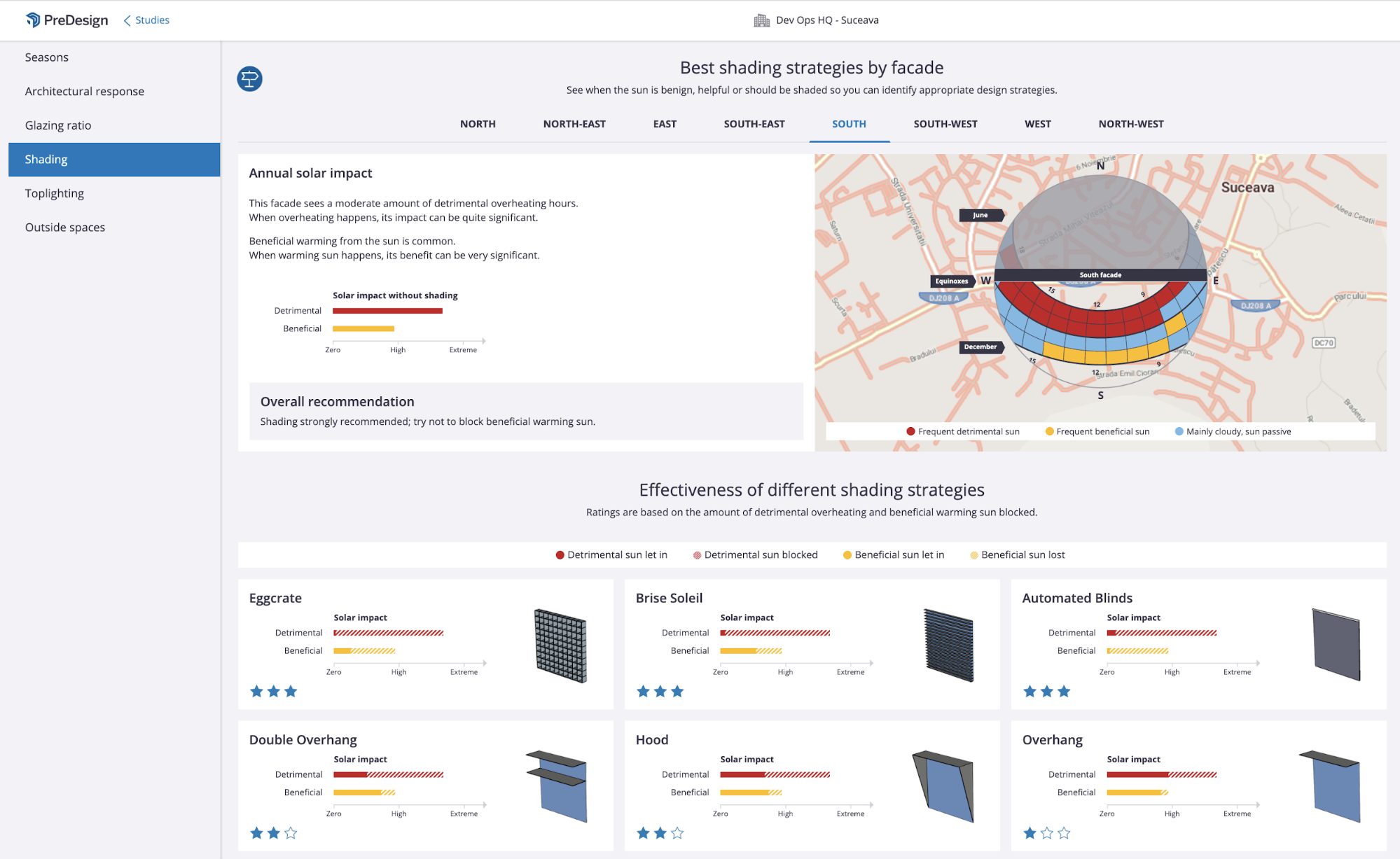Screen dimensions: 1400x859
Task: Click the Hood shading model image
Action: (943, 786)
